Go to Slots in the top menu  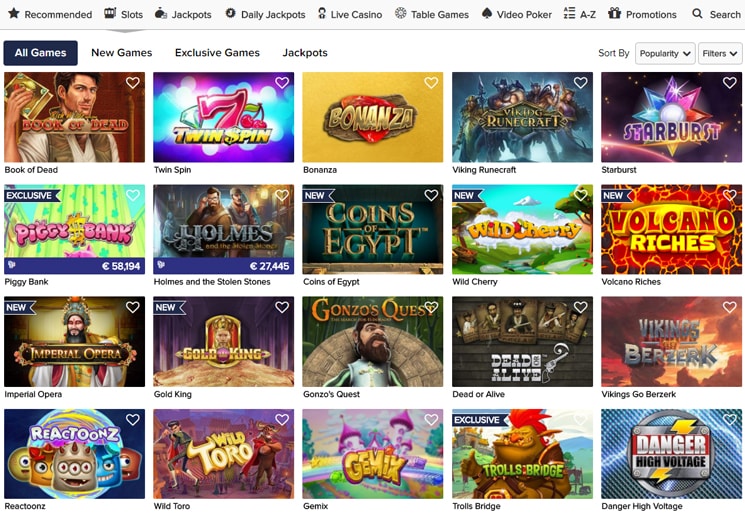click(124, 14)
